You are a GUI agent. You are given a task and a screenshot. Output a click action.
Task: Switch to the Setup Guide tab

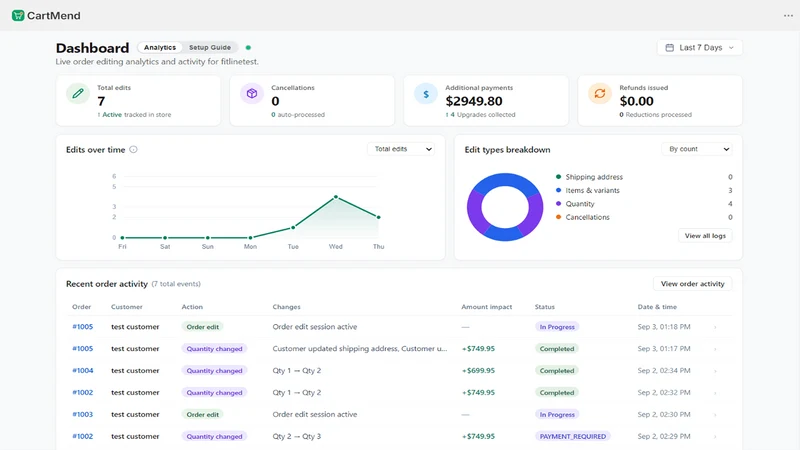(210, 47)
